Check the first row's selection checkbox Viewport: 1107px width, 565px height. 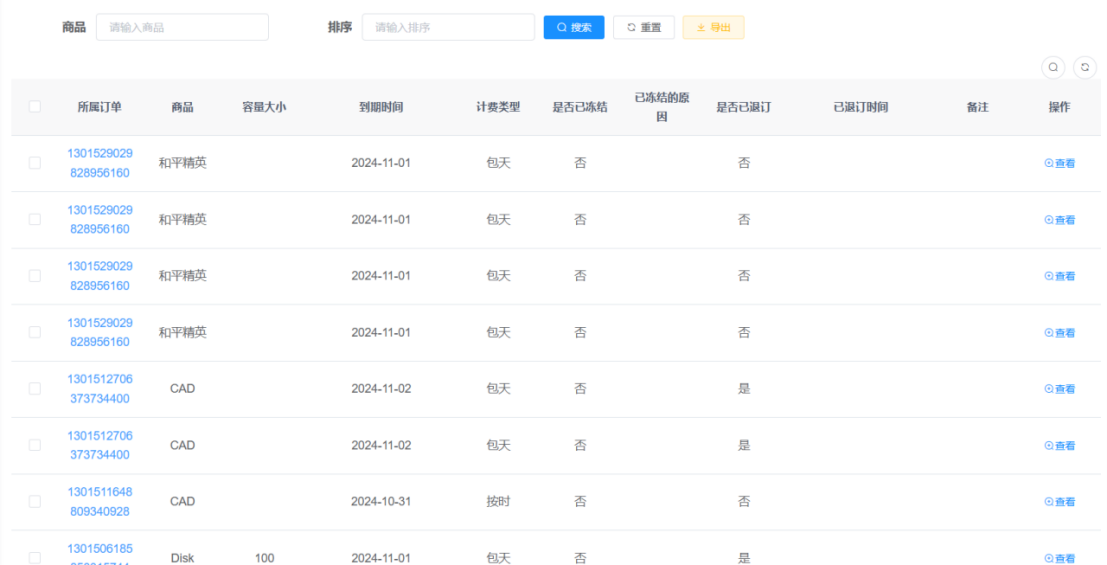click(35, 163)
